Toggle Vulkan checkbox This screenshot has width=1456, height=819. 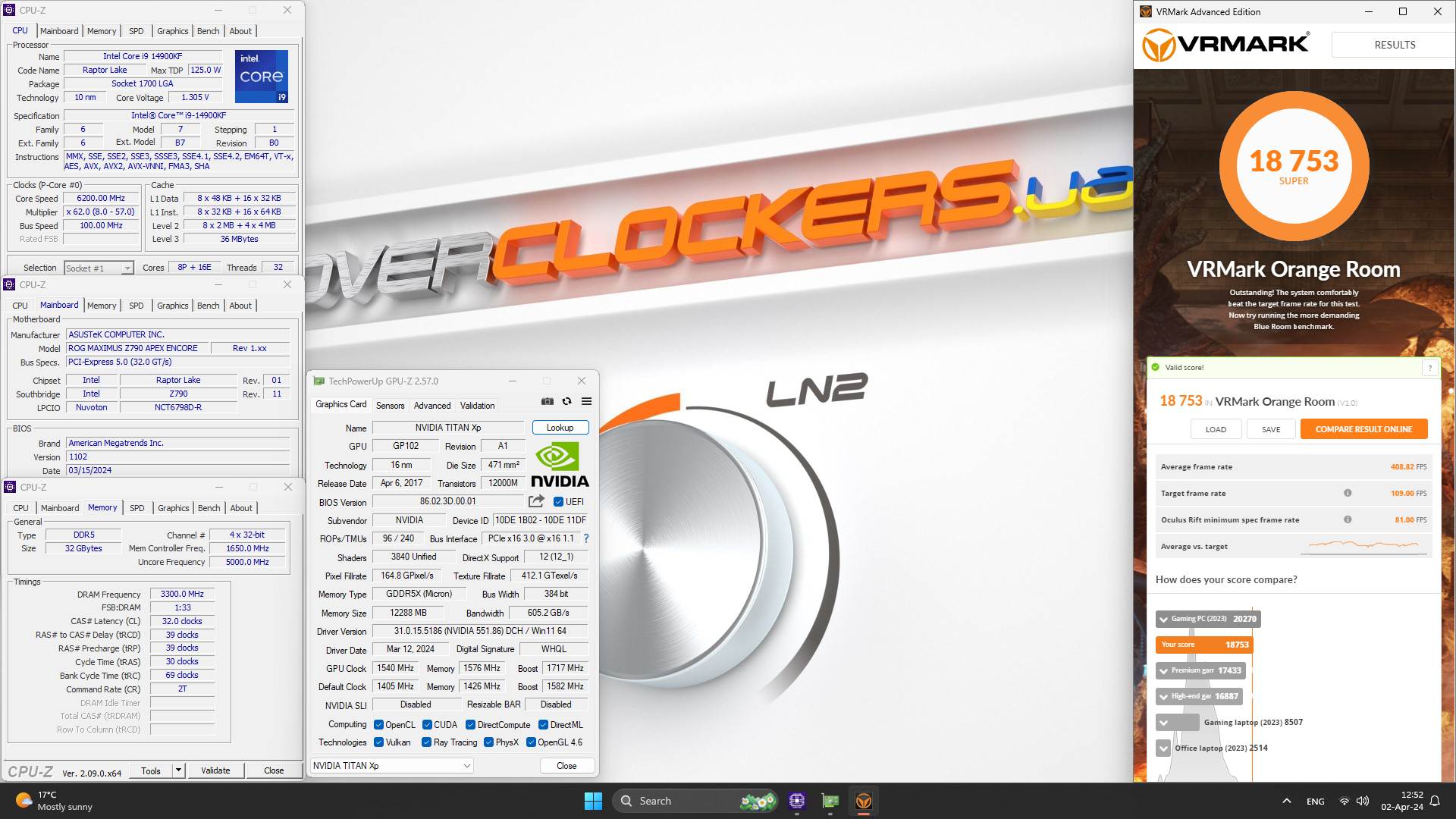click(x=379, y=742)
